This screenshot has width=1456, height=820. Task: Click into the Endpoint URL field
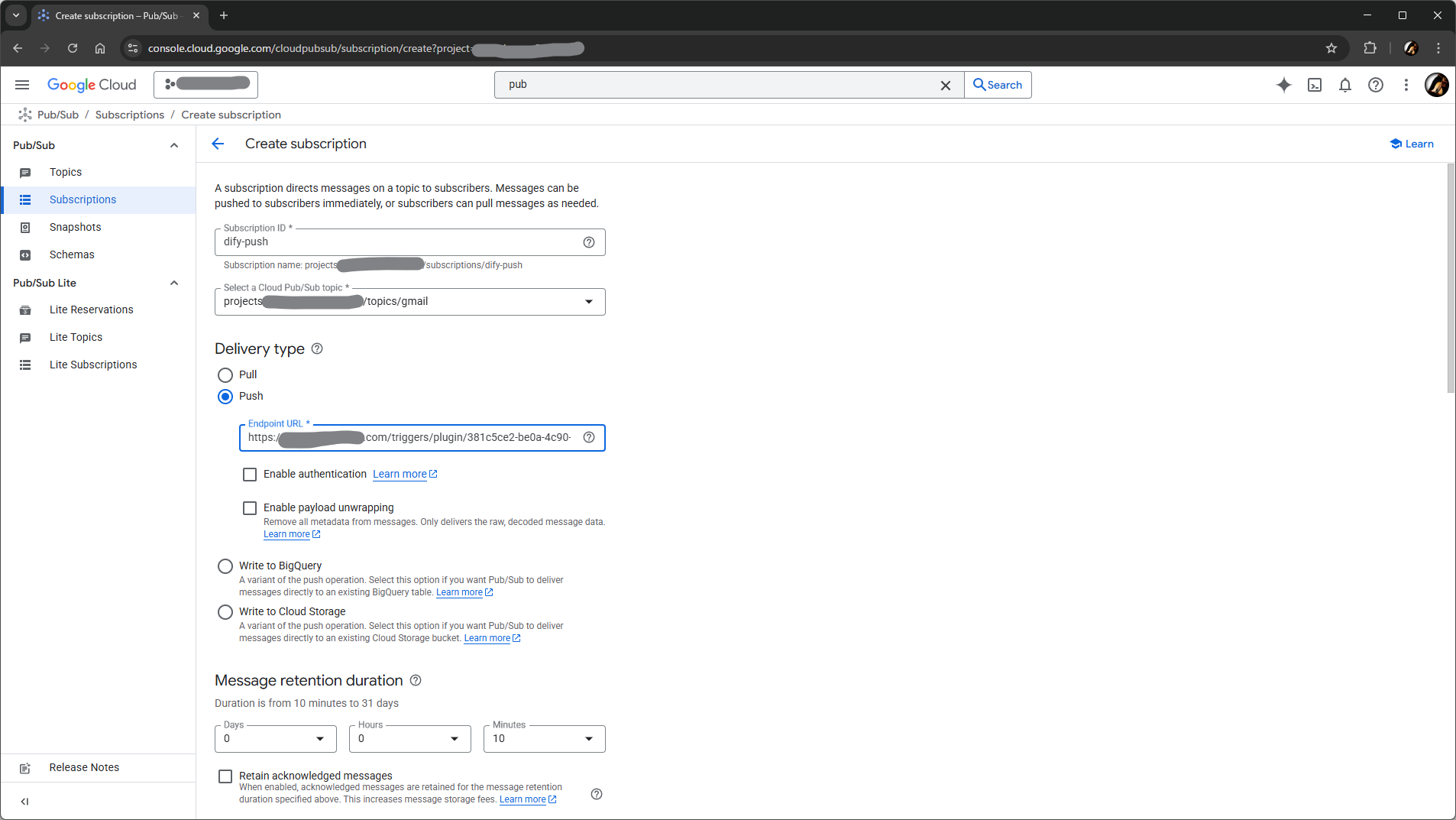(x=413, y=438)
